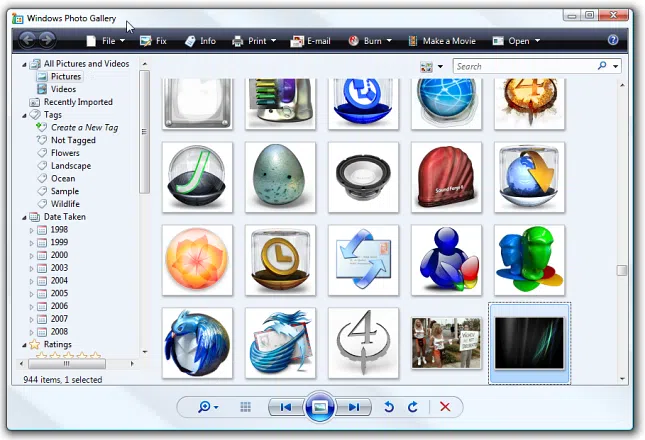Click the navigation pane horizontal scrollbar thumb
This screenshot has height=440, width=645.
point(67,364)
